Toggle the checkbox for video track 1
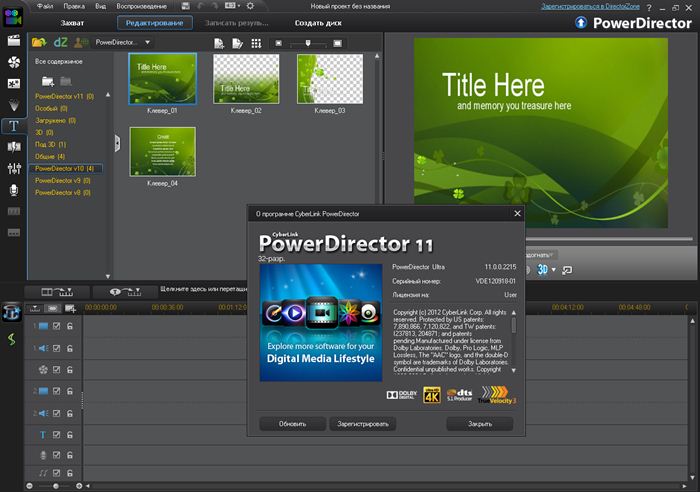This screenshot has width=700, height=492. 56,326
